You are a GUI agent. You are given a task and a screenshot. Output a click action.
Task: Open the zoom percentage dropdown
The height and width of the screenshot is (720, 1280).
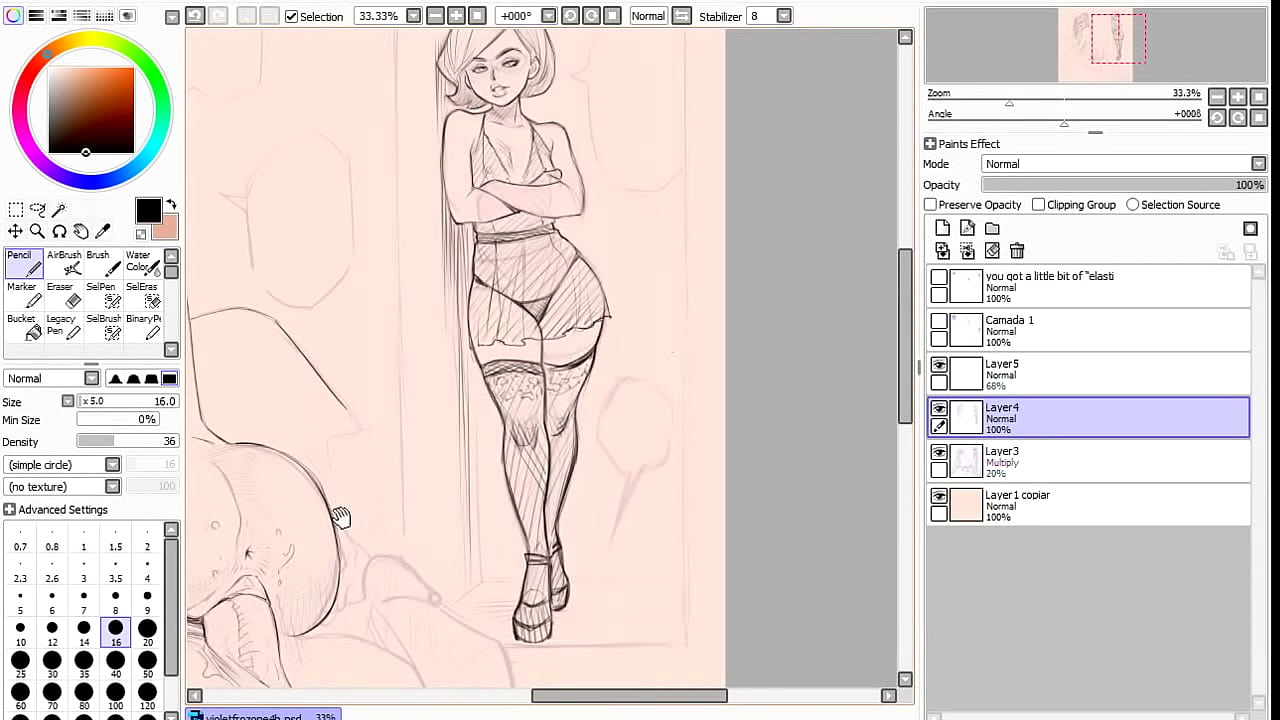(413, 16)
